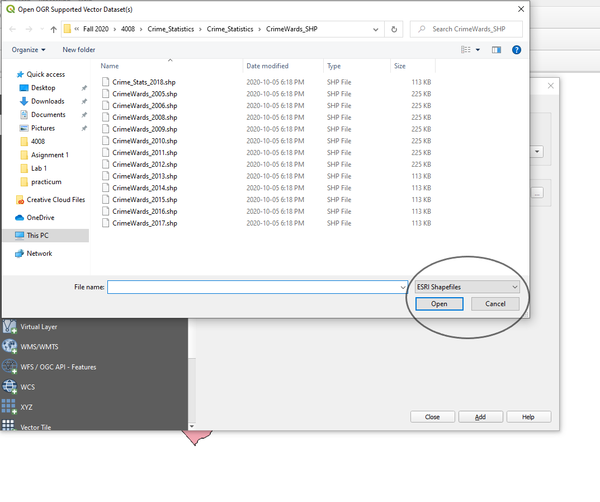The height and width of the screenshot is (502, 600).
Task: Click the up-folder arrow in navigation bar
Action: coord(54,29)
